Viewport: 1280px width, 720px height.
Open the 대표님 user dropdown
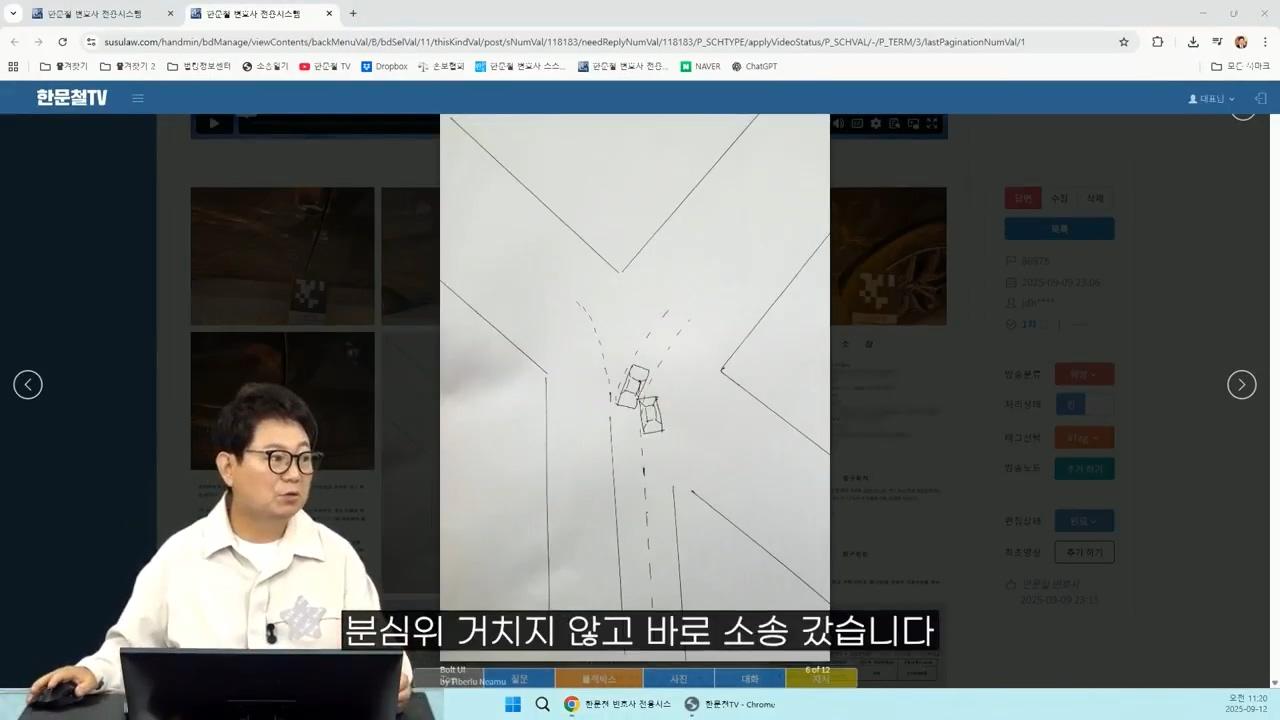(1211, 99)
